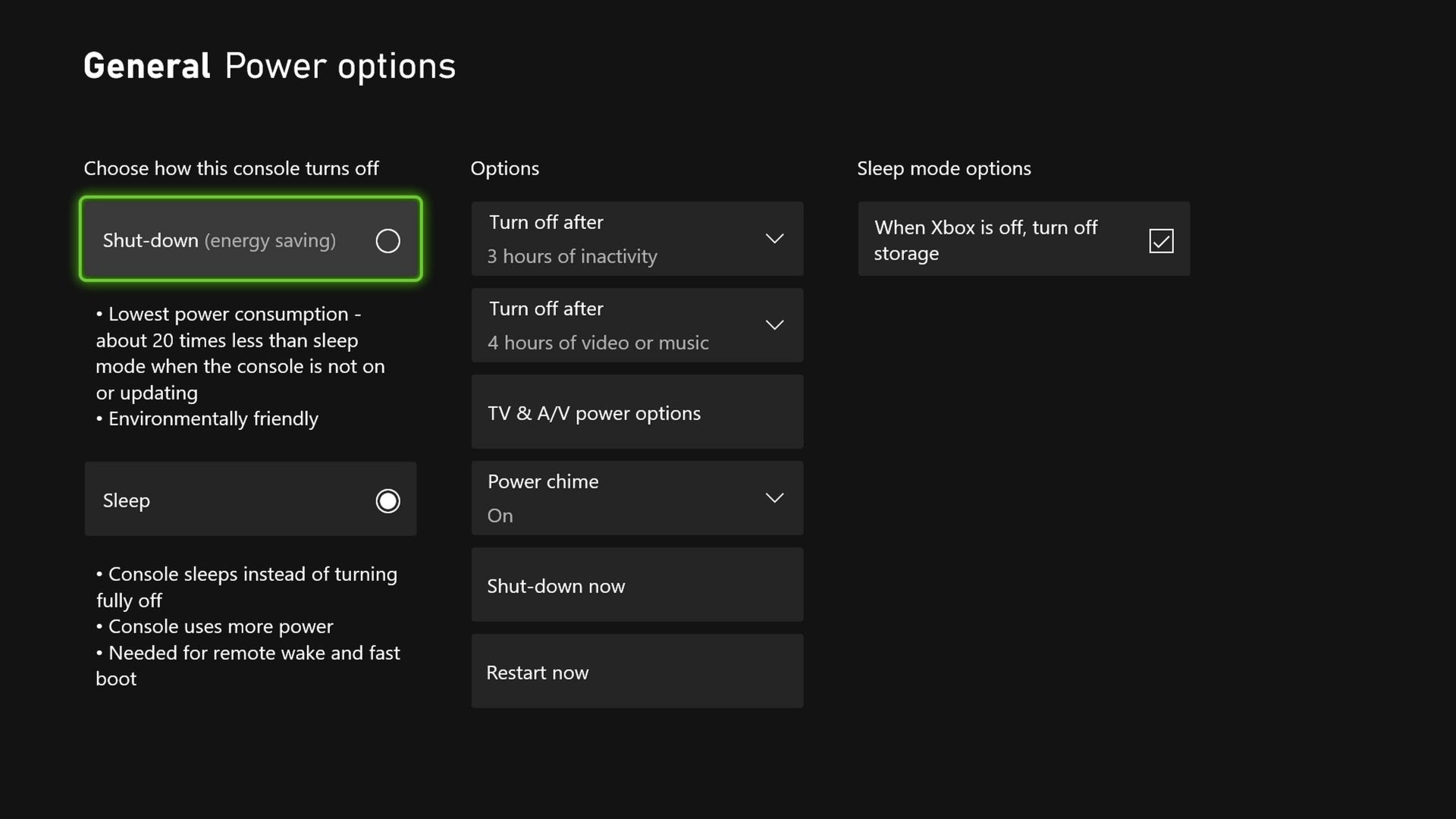Image resolution: width=1456 pixels, height=819 pixels.
Task: Click '3 hours of inactivity' value
Action: coord(572,256)
